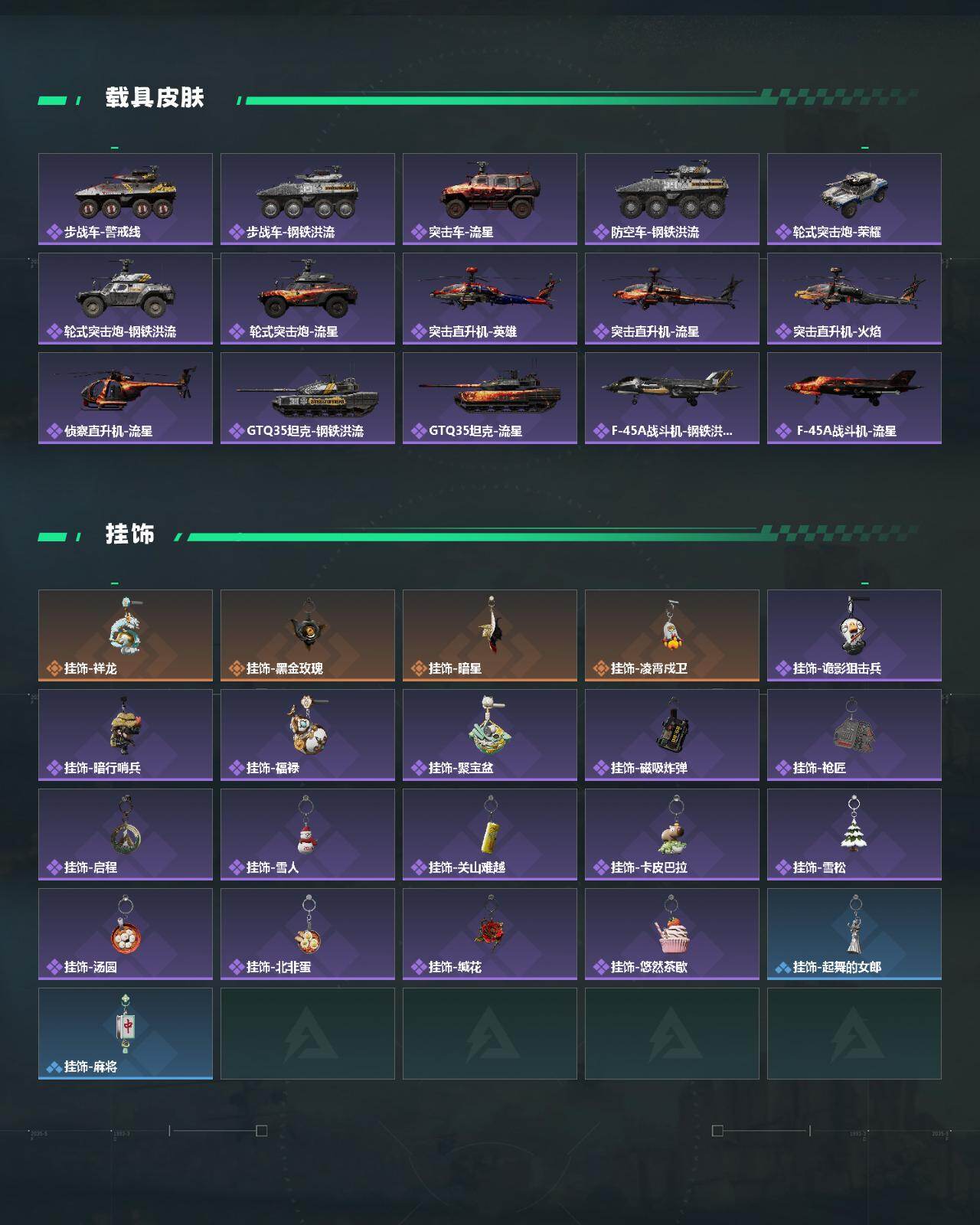Screen dimensions: 980x1225
Task: Pick the 挂饰-雪人 snowman charm
Action: [308, 835]
